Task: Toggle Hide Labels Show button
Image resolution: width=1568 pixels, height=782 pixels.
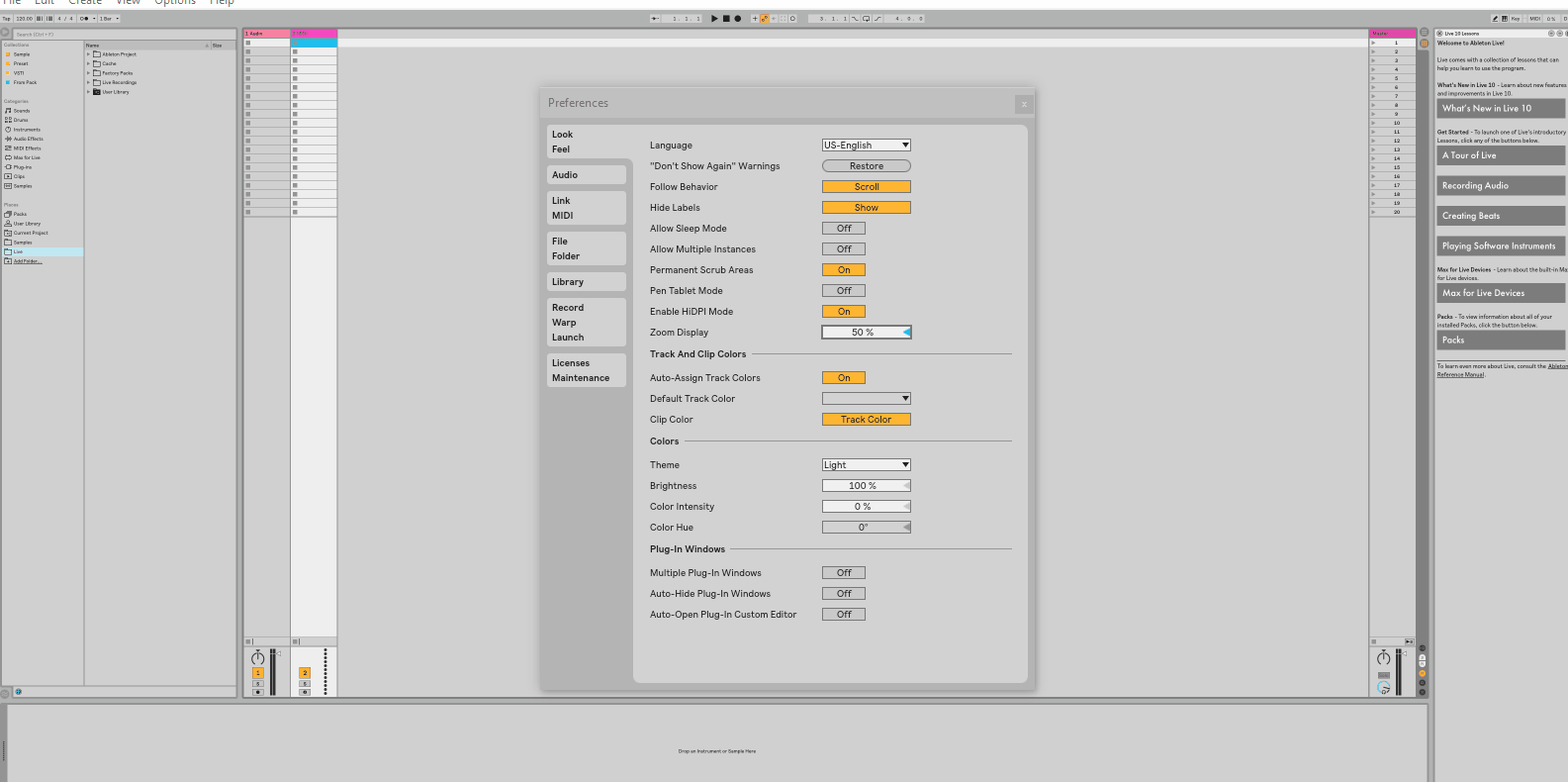Action: tap(867, 208)
